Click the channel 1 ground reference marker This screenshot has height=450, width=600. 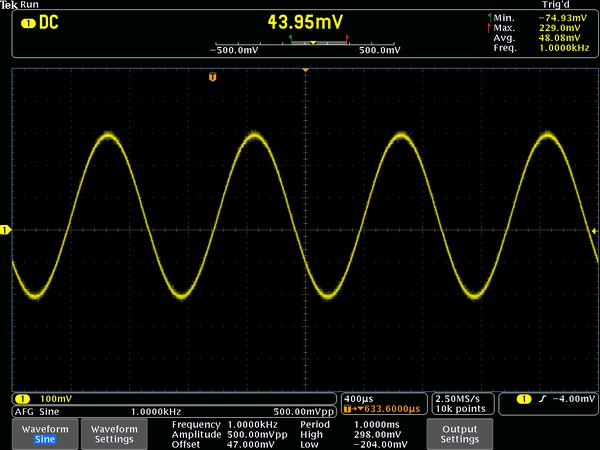click(x=5, y=231)
